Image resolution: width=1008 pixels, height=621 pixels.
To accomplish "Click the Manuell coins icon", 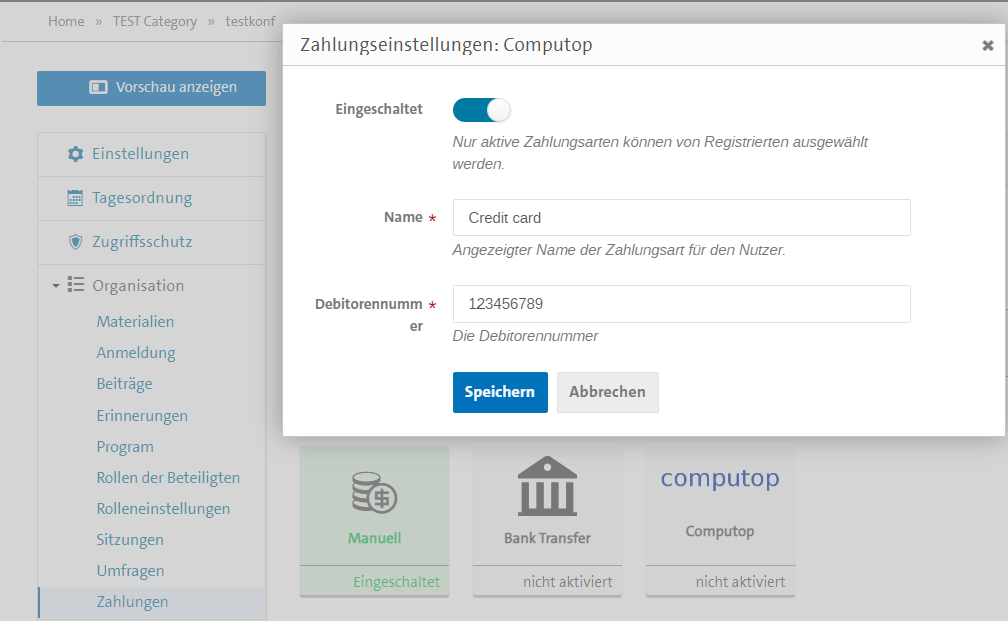I will click(374, 492).
